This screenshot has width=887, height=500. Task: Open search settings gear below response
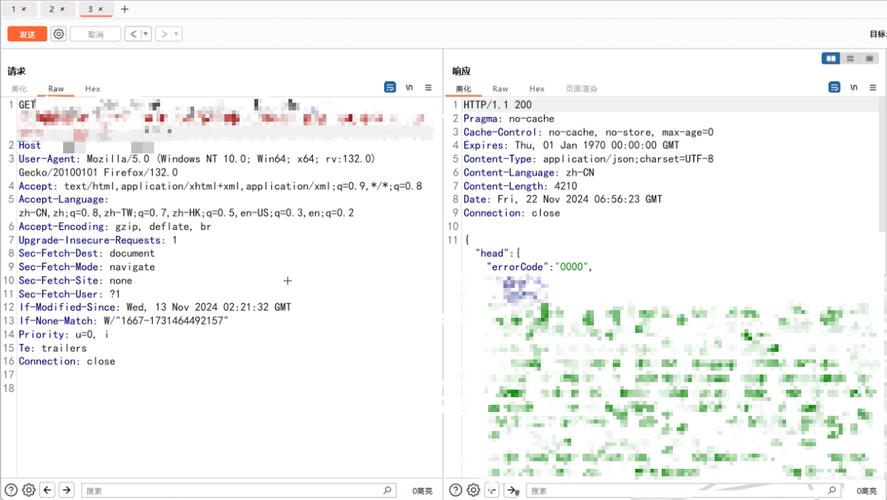[x=473, y=490]
